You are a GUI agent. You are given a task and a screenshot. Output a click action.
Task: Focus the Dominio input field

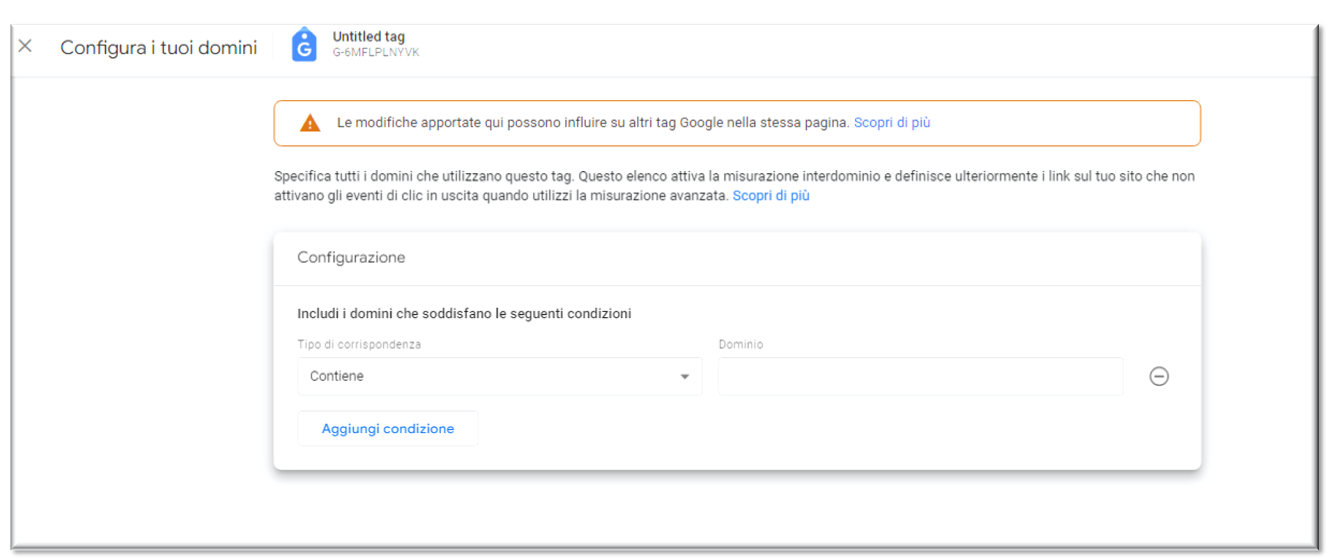point(921,376)
